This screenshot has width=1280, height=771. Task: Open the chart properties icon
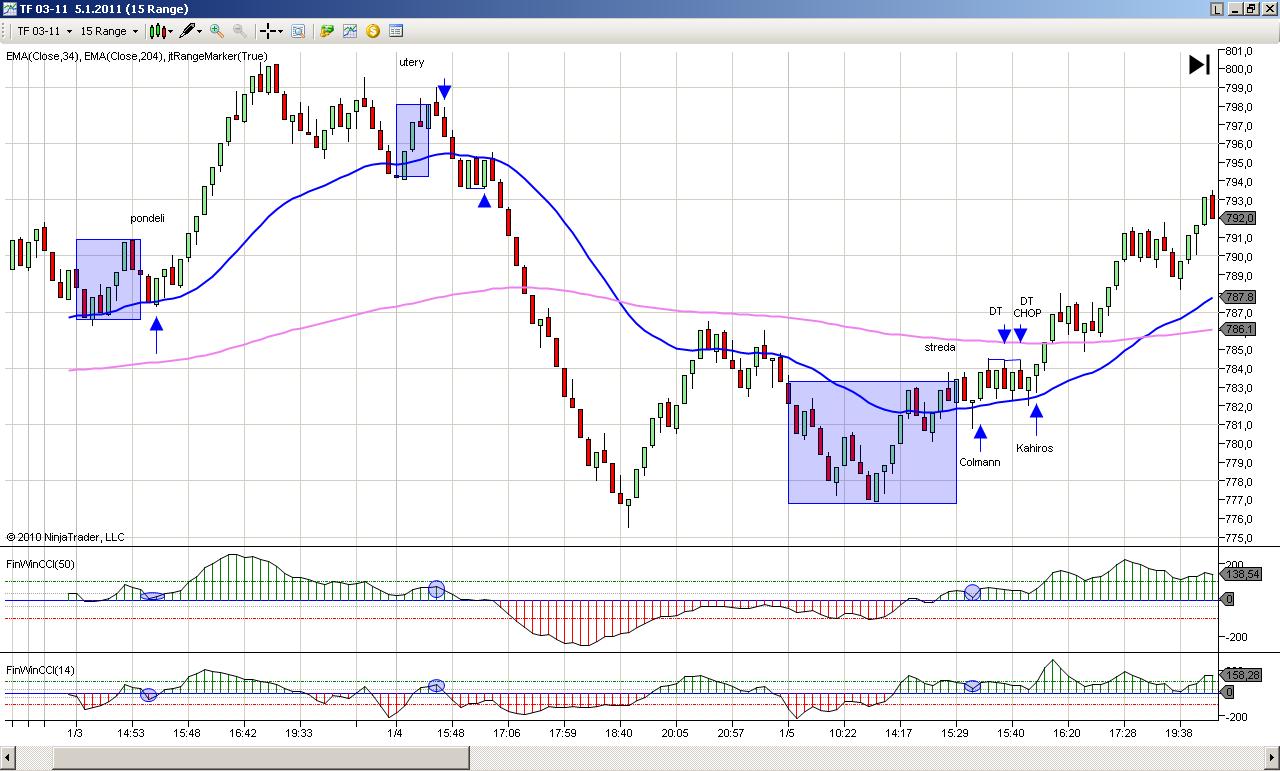tap(396, 31)
